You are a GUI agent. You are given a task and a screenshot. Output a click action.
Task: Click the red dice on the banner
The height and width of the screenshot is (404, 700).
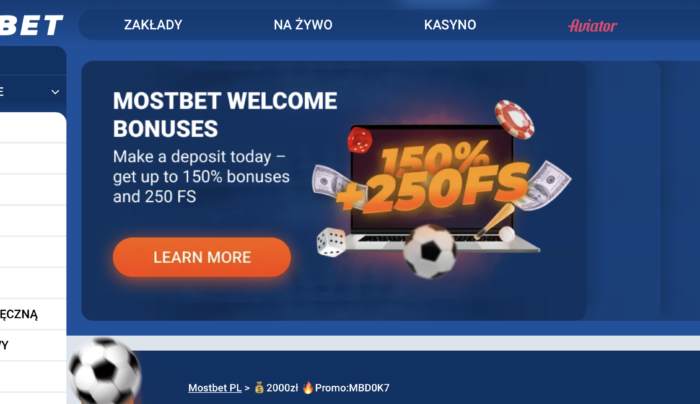click(x=360, y=140)
